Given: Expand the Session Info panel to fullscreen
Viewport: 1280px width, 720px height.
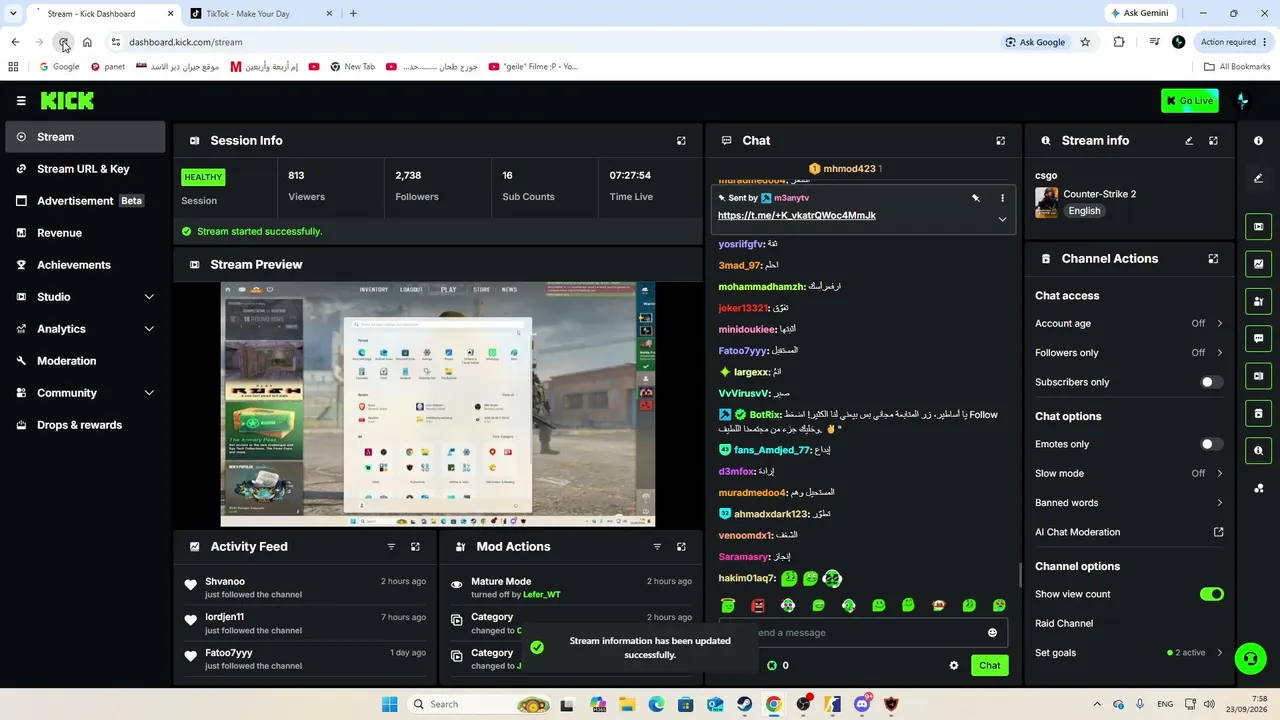Looking at the screenshot, I should point(681,141).
